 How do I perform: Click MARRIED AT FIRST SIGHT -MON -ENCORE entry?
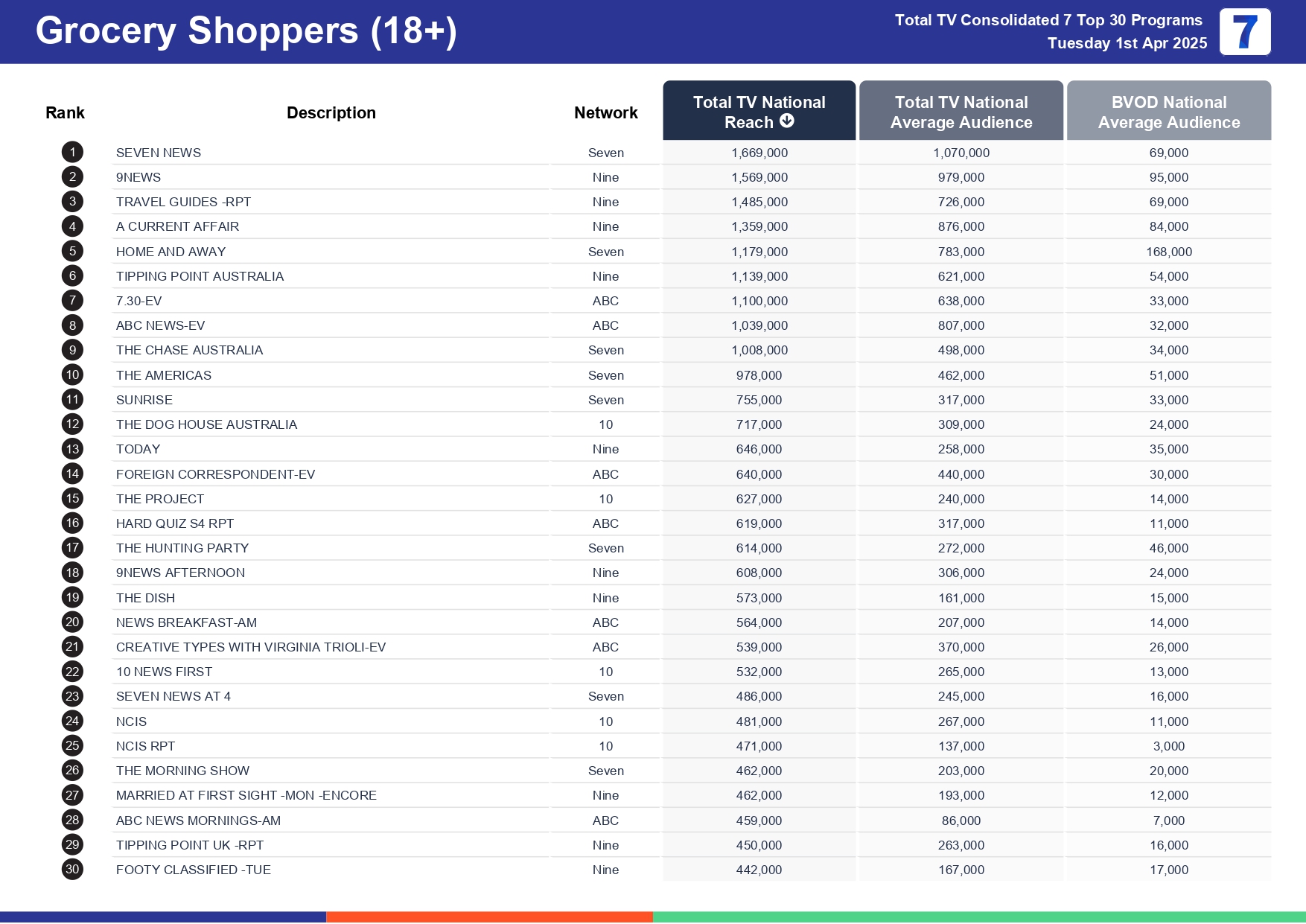point(246,795)
